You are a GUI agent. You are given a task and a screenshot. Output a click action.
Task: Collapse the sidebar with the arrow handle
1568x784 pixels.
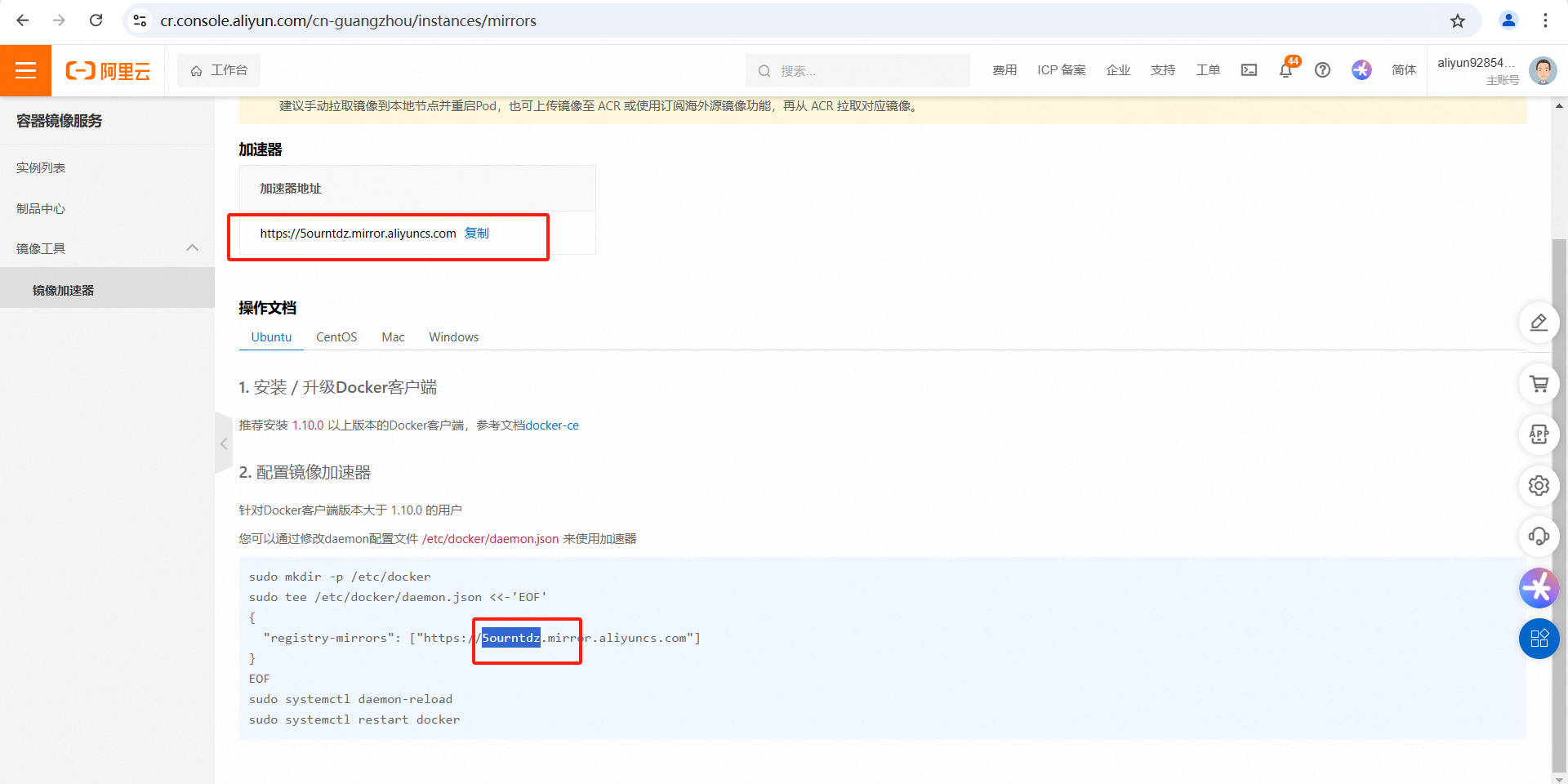tap(224, 443)
